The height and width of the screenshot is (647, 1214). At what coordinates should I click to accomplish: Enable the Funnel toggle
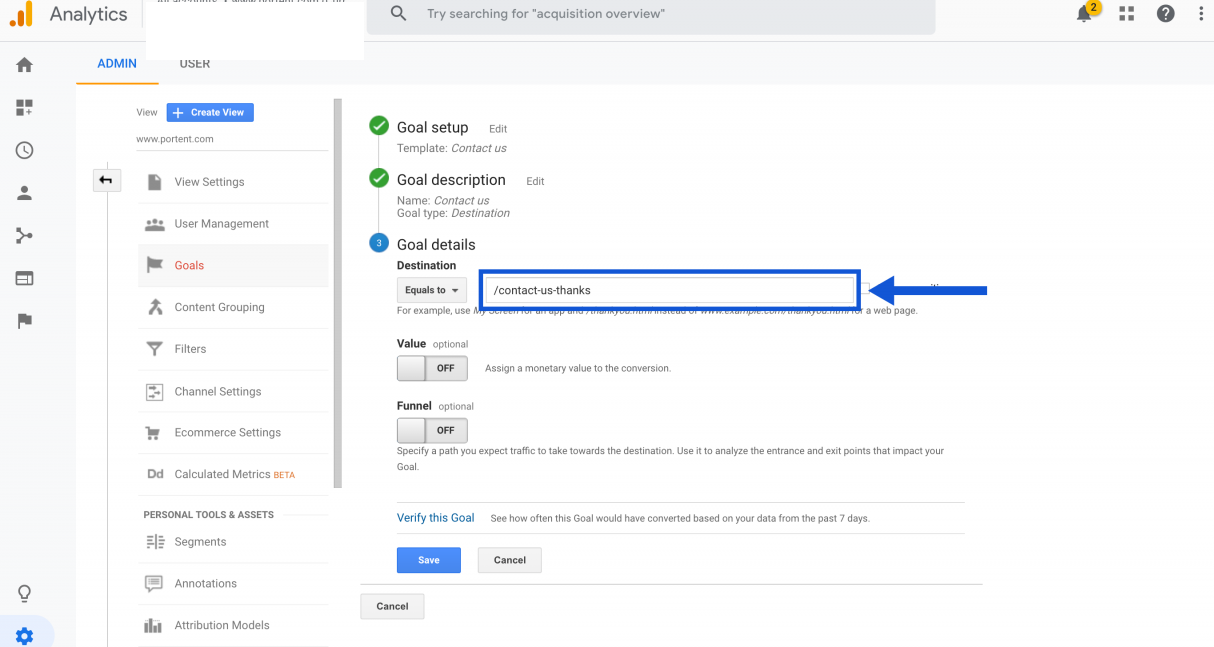point(432,430)
